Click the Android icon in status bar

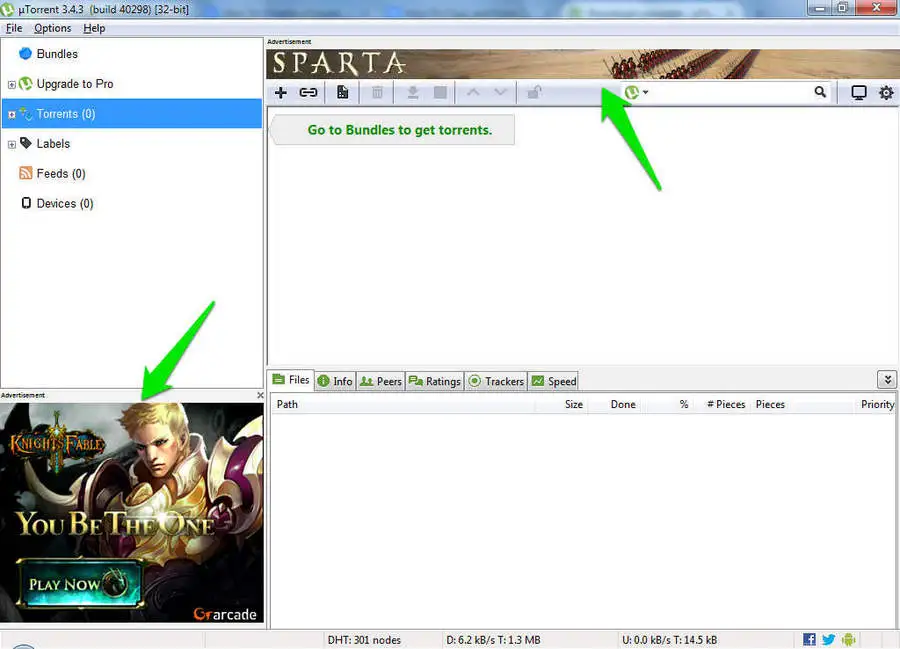(849, 639)
